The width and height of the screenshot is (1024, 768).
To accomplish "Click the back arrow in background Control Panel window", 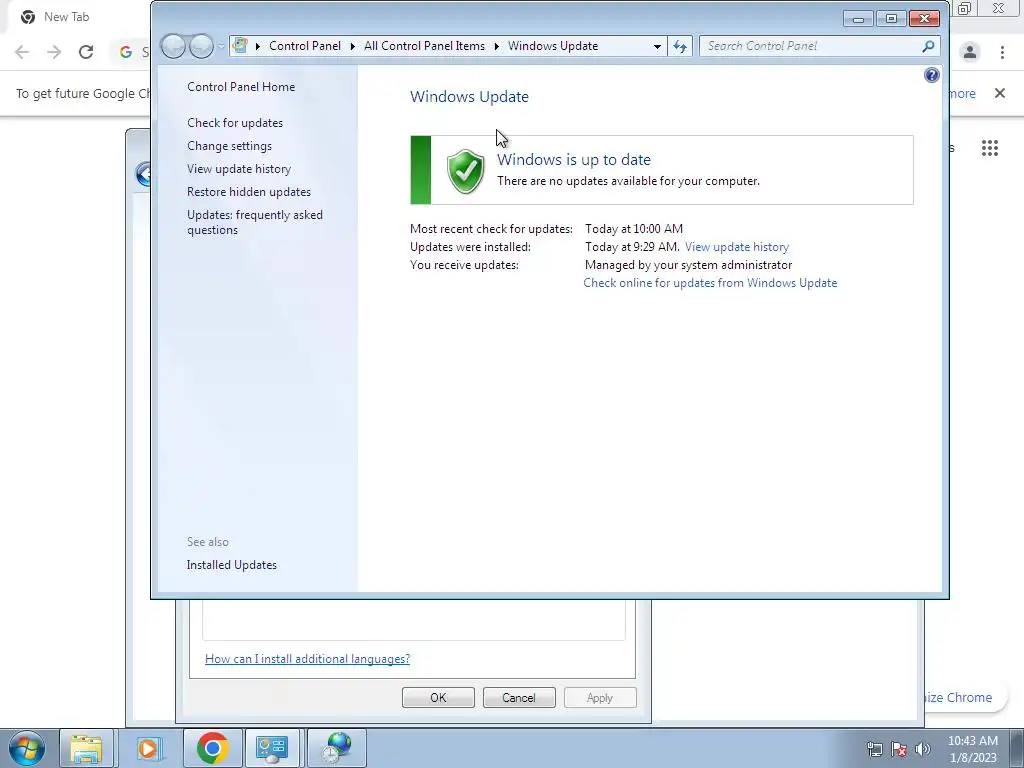I will (x=143, y=174).
